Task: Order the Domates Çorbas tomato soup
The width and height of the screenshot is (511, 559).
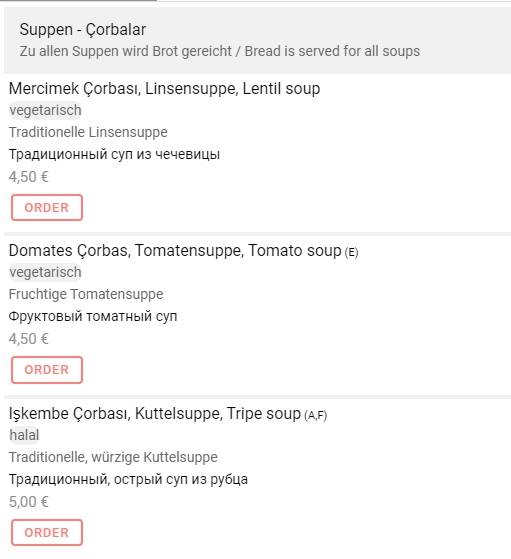Action: 47,370
